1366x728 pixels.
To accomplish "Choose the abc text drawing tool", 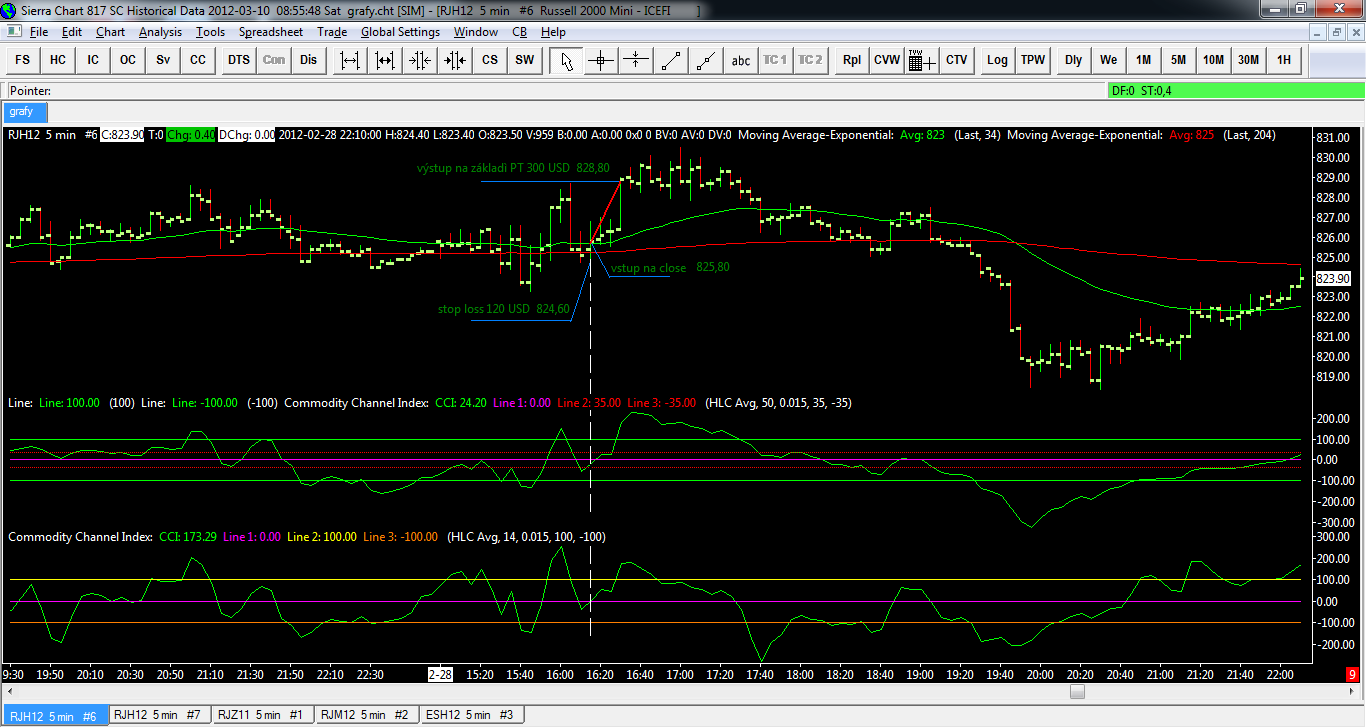I will click(741, 60).
